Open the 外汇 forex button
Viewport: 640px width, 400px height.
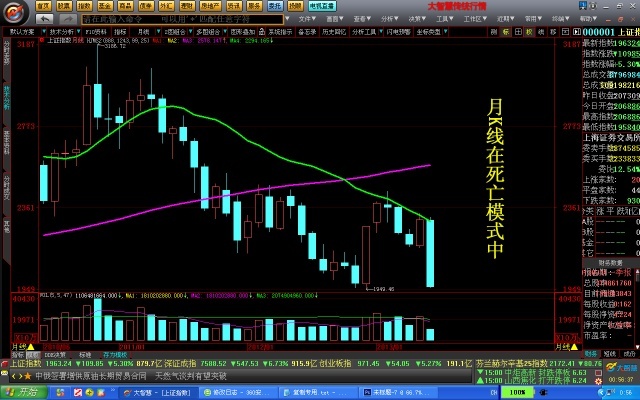pos(166,6)
